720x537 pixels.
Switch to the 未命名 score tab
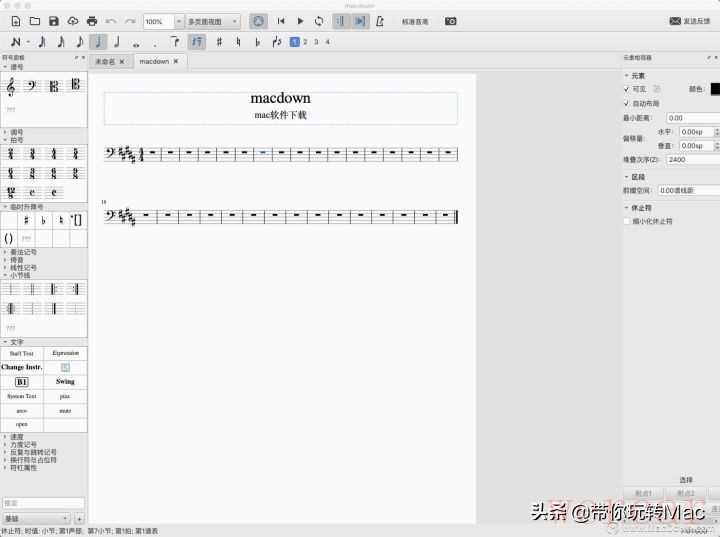coord(105,62)
